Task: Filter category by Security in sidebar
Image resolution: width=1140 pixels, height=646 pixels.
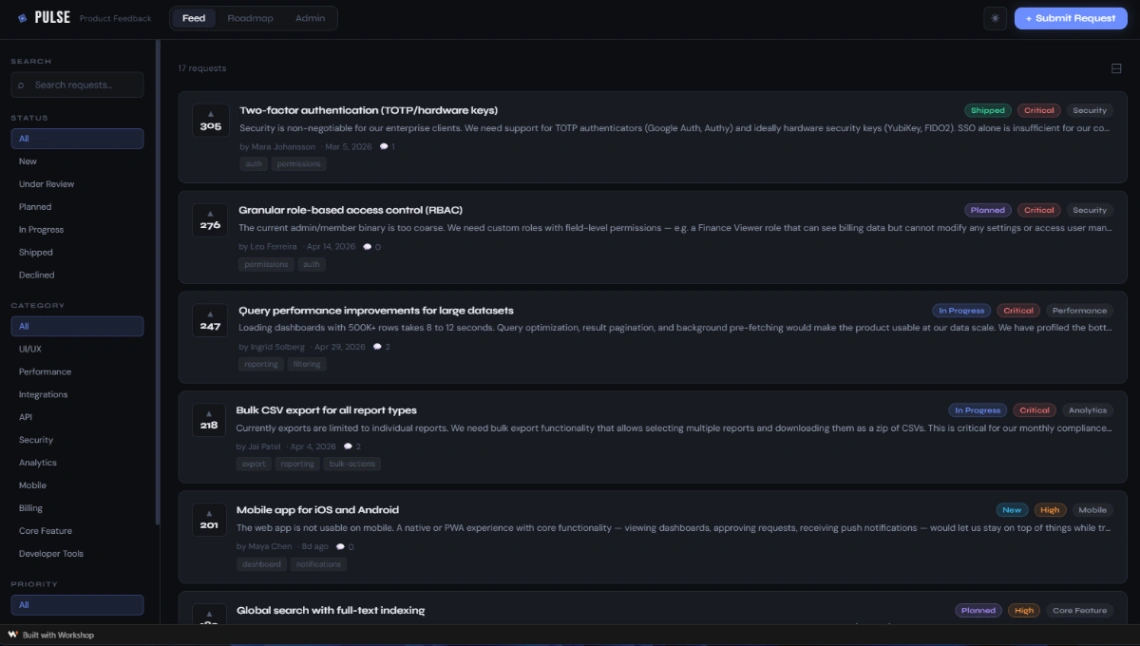Action: pos(77,440)
